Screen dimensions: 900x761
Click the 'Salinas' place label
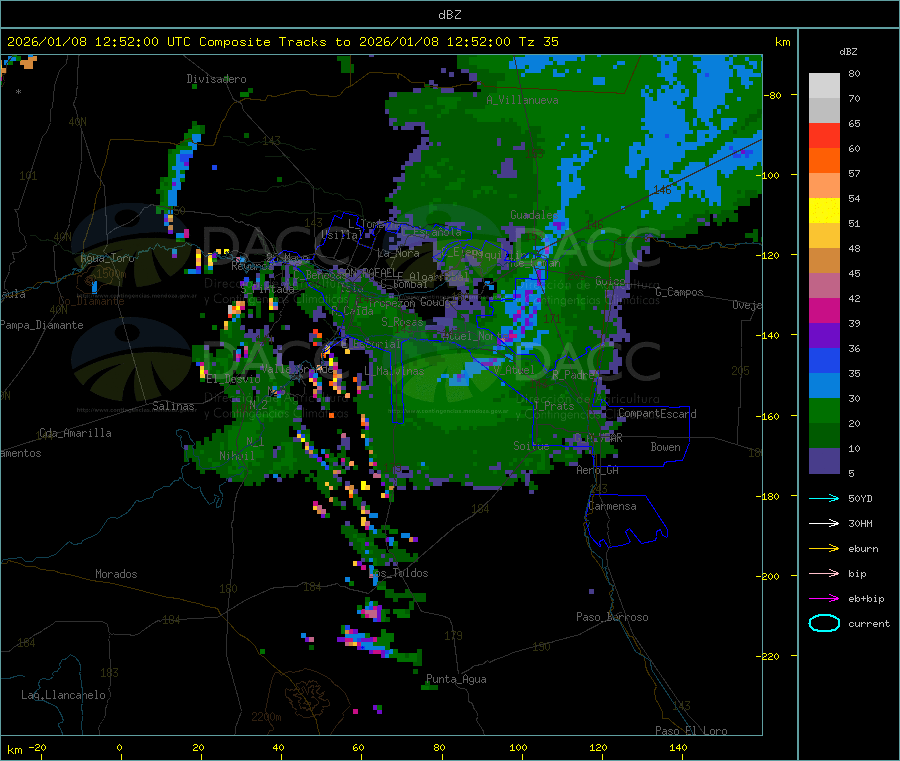coord(173,406)
